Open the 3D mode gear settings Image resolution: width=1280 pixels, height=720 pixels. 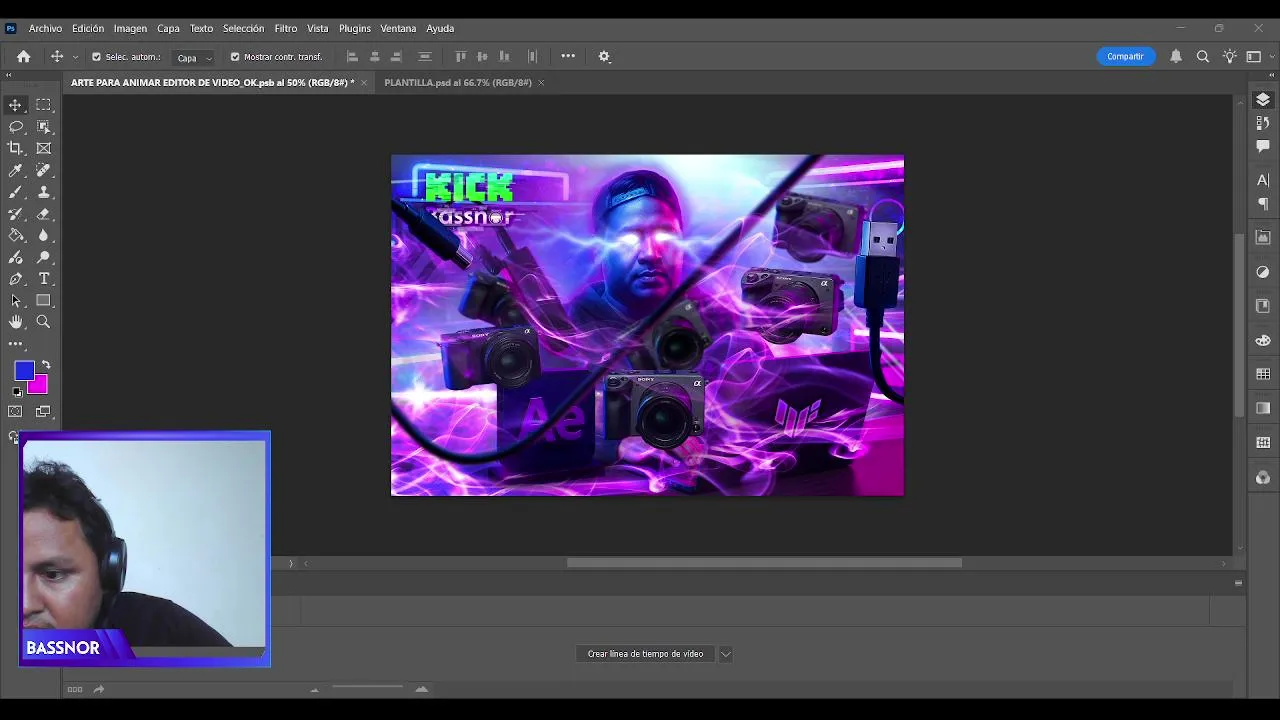[604, 57]
